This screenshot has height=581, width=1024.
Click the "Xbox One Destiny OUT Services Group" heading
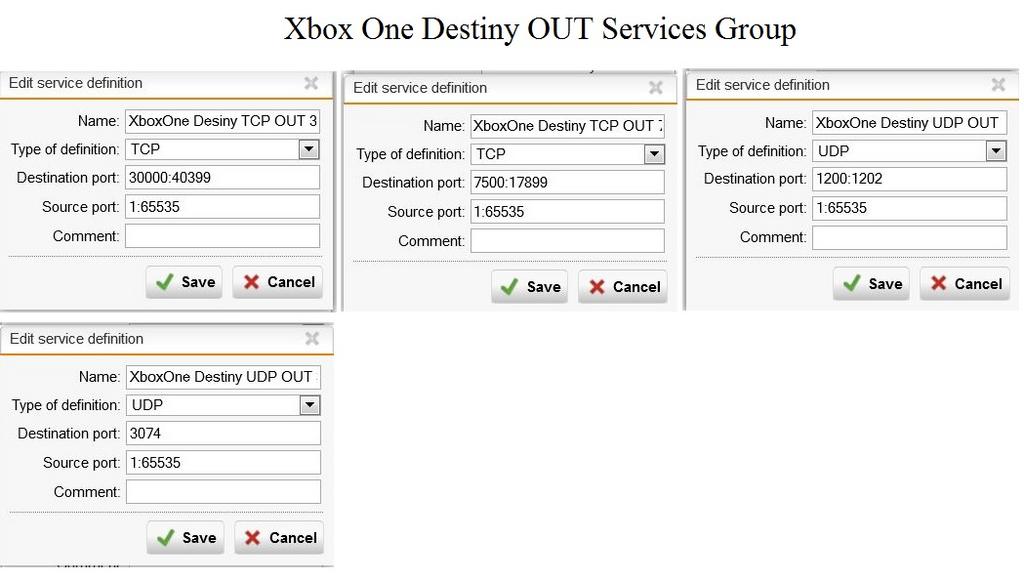click(x=539, y=29)
